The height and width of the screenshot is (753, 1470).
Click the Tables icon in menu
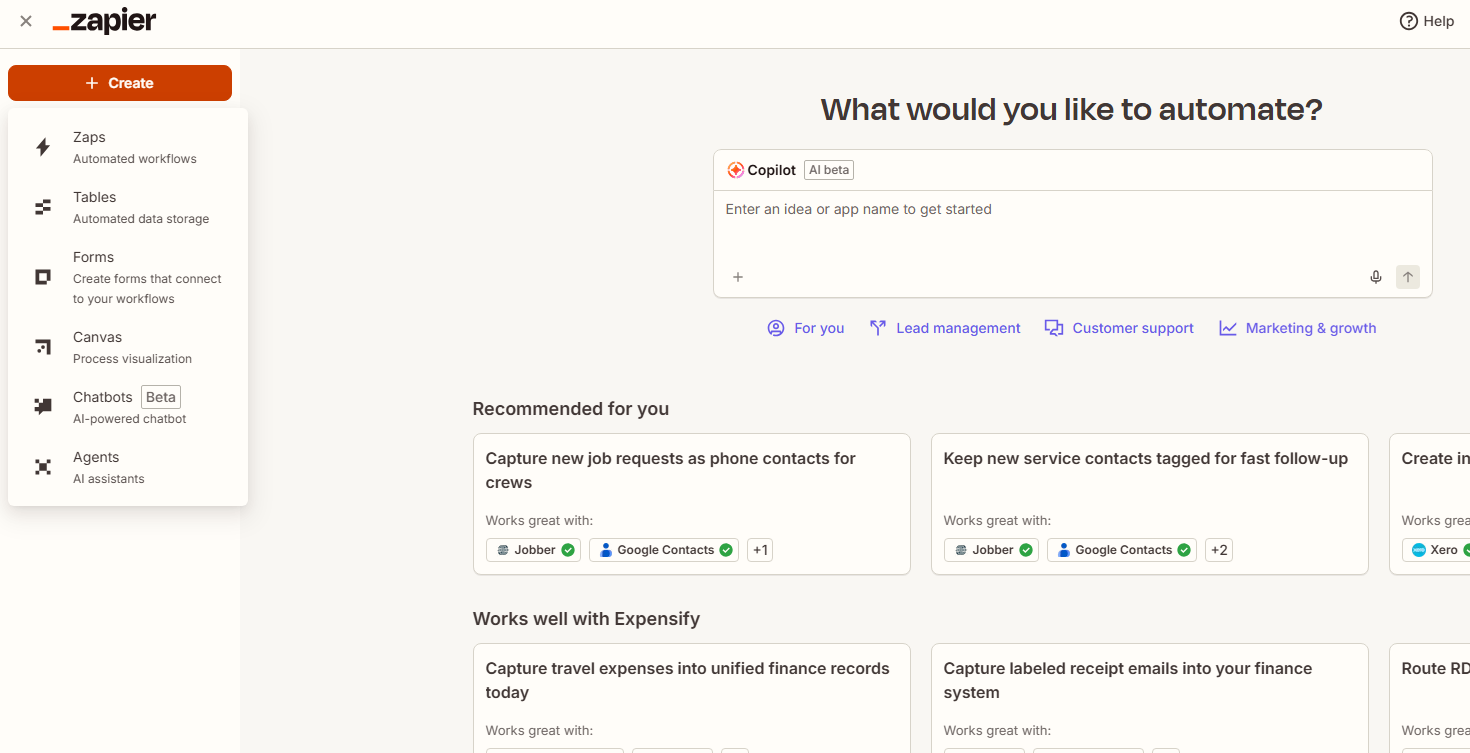(43, 207)
